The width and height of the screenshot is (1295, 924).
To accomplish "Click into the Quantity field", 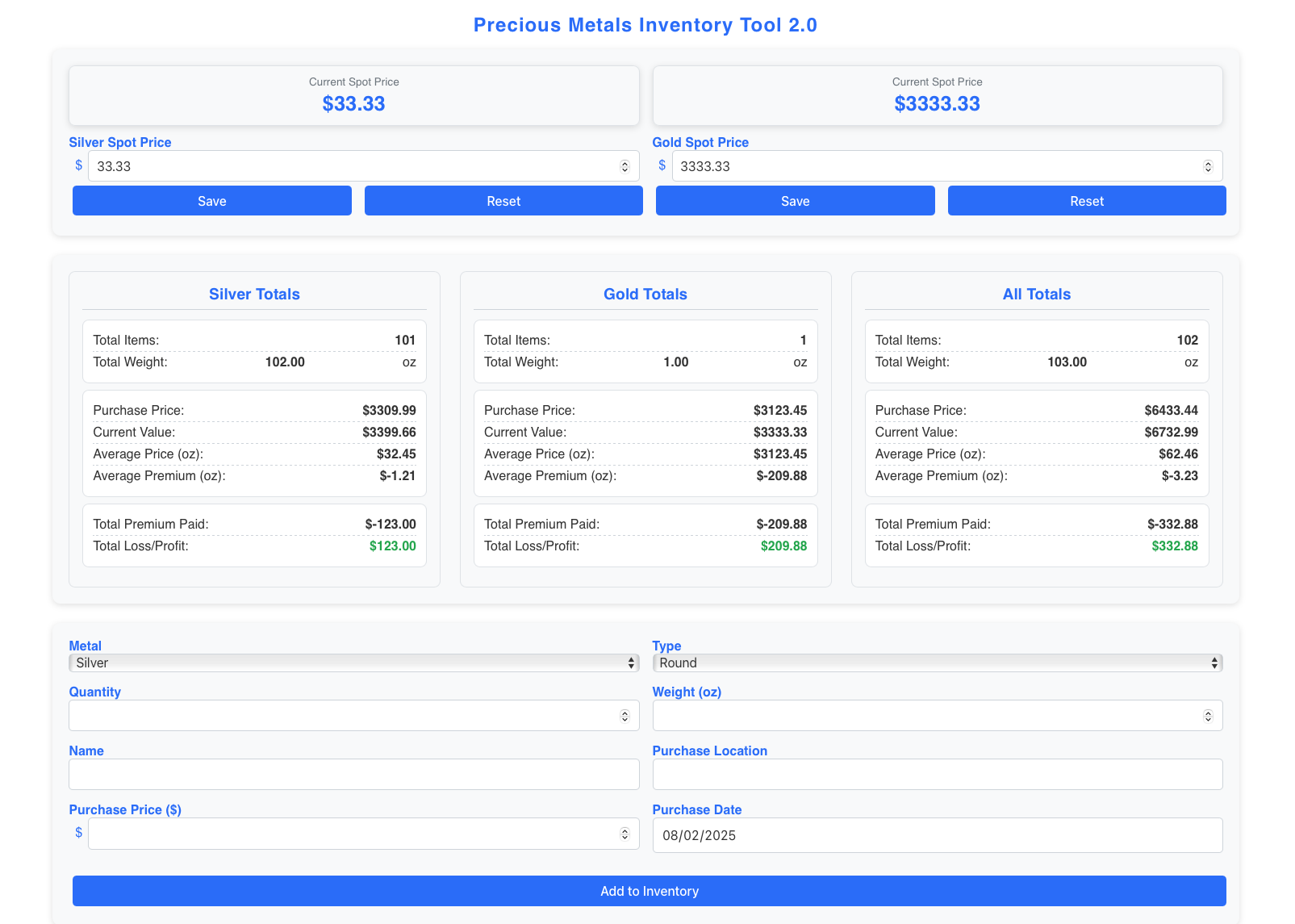I will (354, 716).
